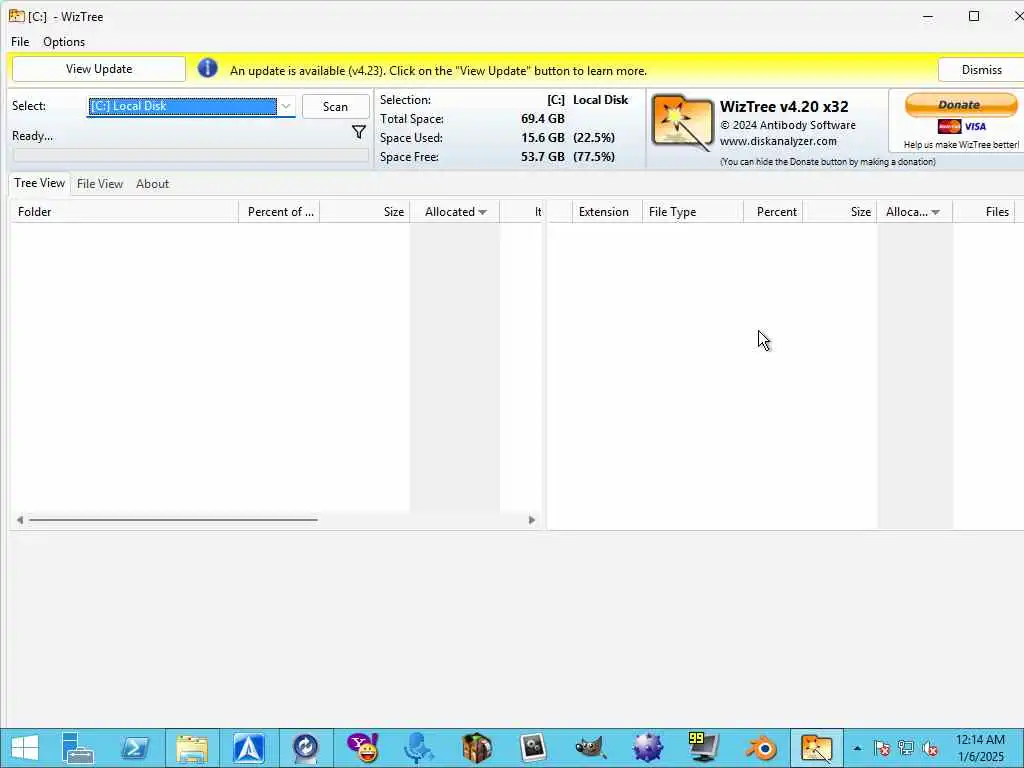Click the scan progress bar

[191, 155]
